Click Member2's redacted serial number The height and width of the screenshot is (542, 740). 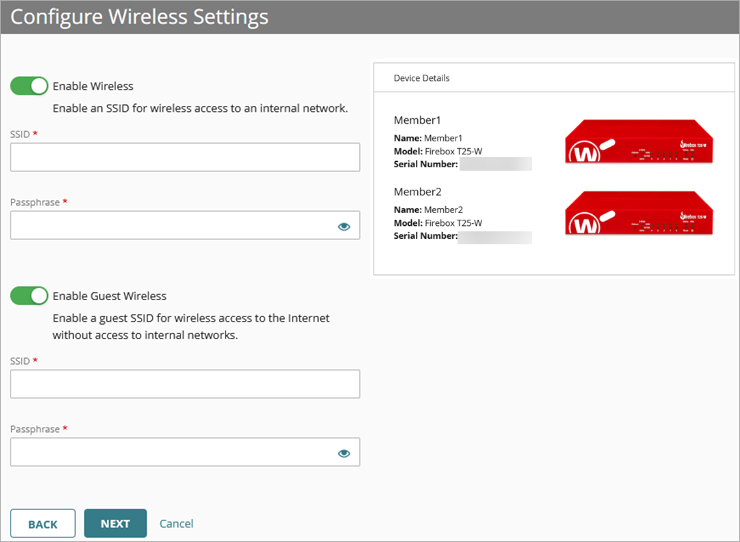[x=494, y=237]
